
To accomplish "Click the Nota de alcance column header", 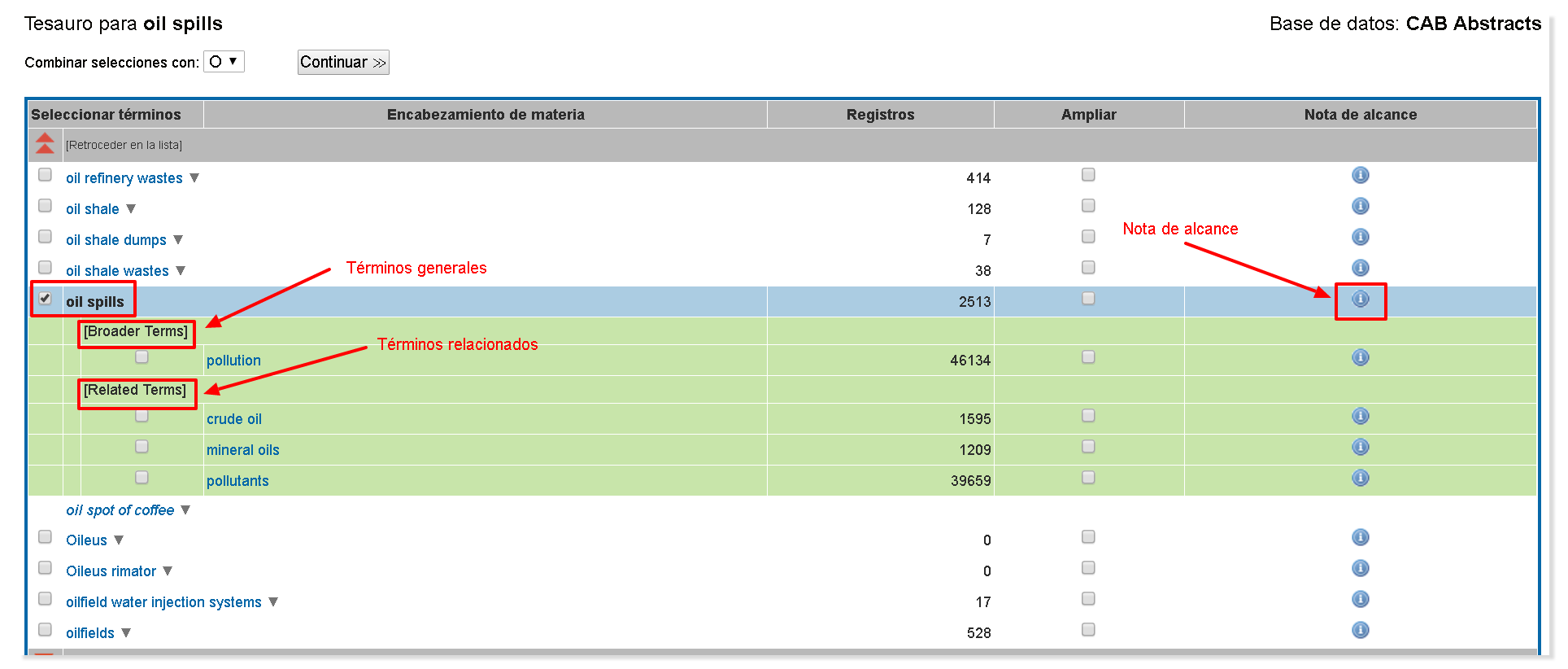I will pyautogui.click(x=1361, y=115).
